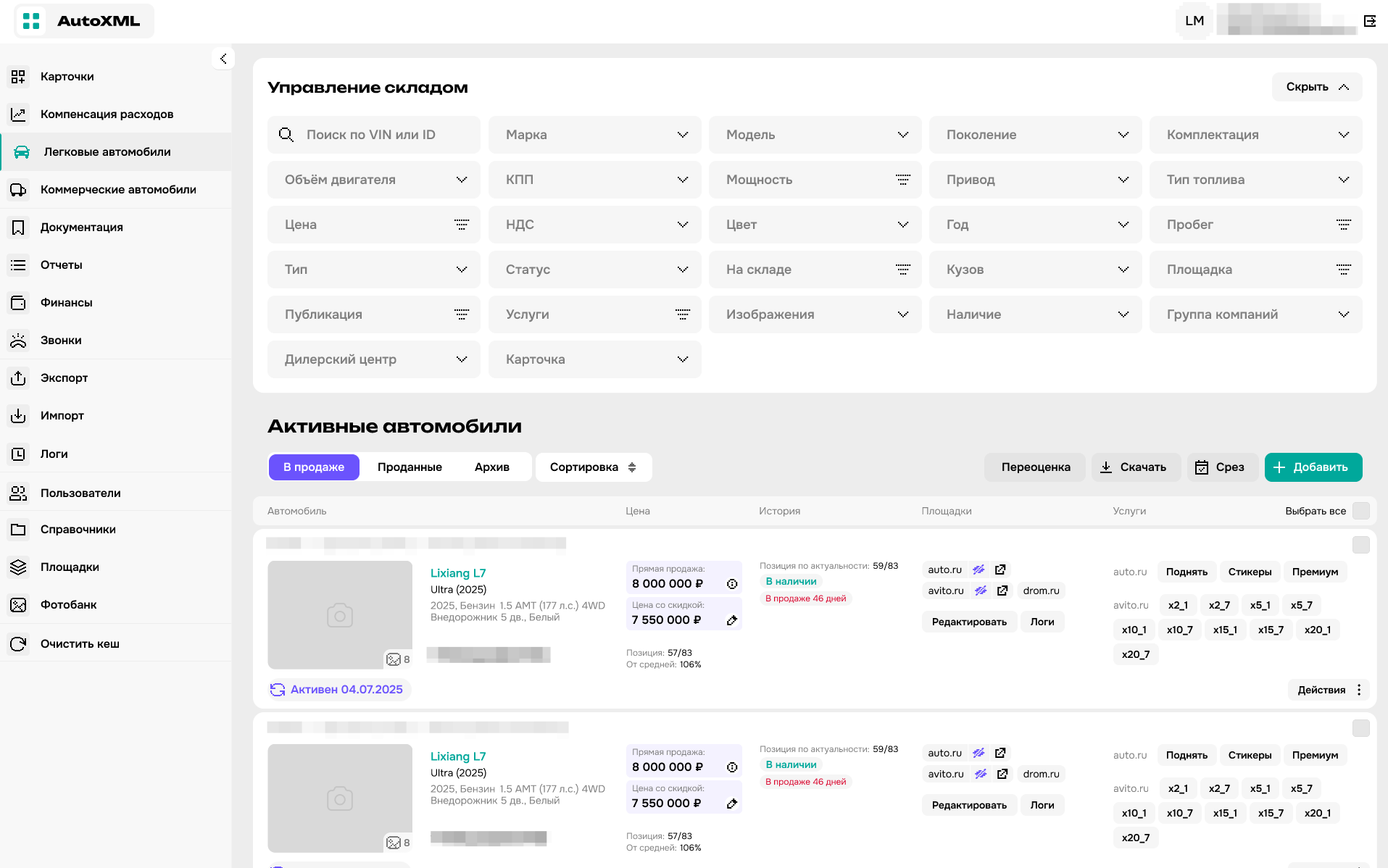Click the edit pencil next to 7 550 000 ₽ in the first car row
1388x868 pixels.
tap(732, 620)
